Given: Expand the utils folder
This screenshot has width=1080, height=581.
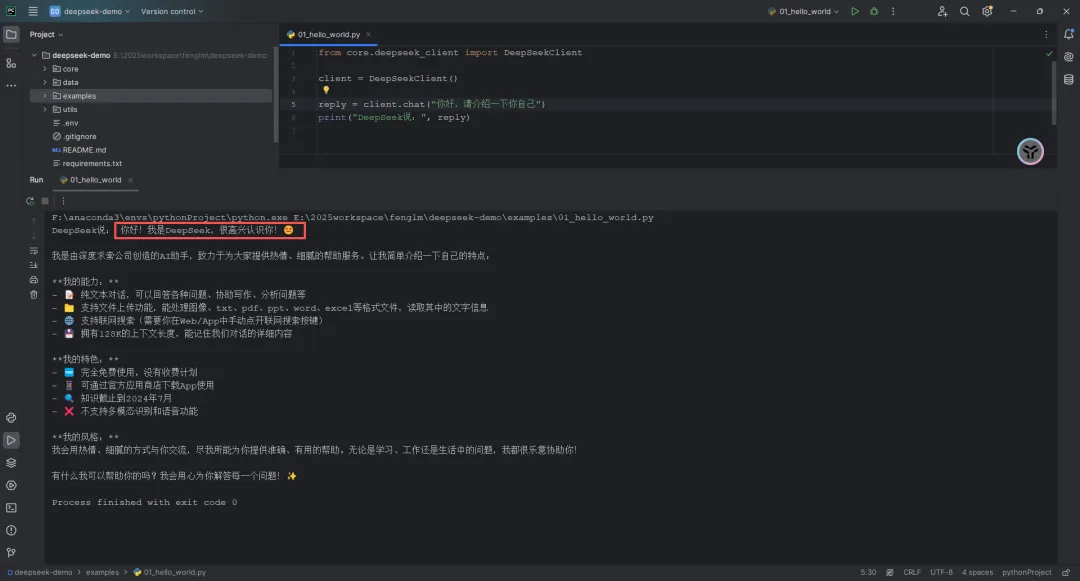Looking at the screenshot, I should [45, 109].
